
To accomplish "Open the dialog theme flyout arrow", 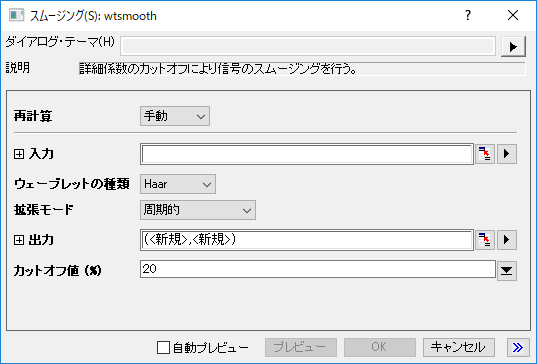I will pyautogui.click(x=513, y=47).
